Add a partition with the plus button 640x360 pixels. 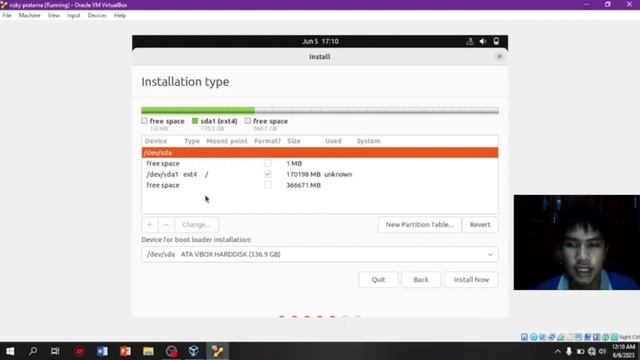(149, 224)
